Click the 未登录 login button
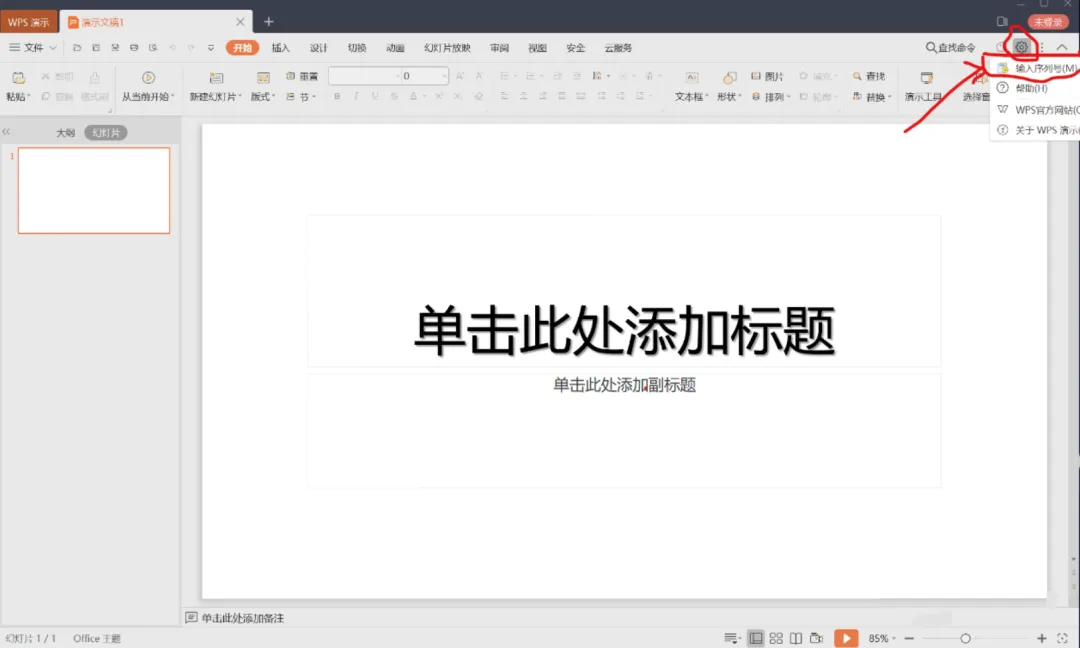 [1048, 22]
